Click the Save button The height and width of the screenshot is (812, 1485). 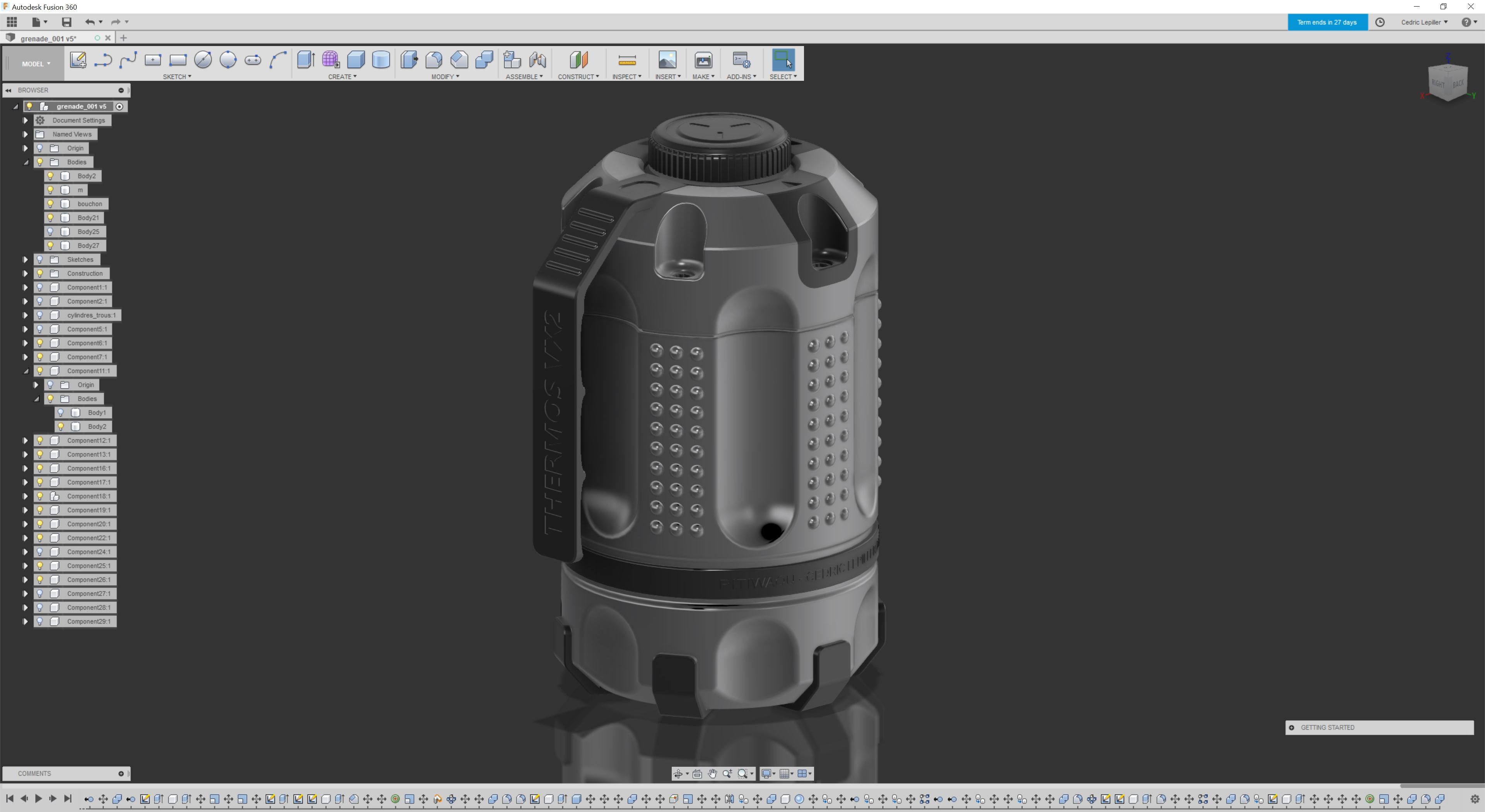click(x=66, y=22)
